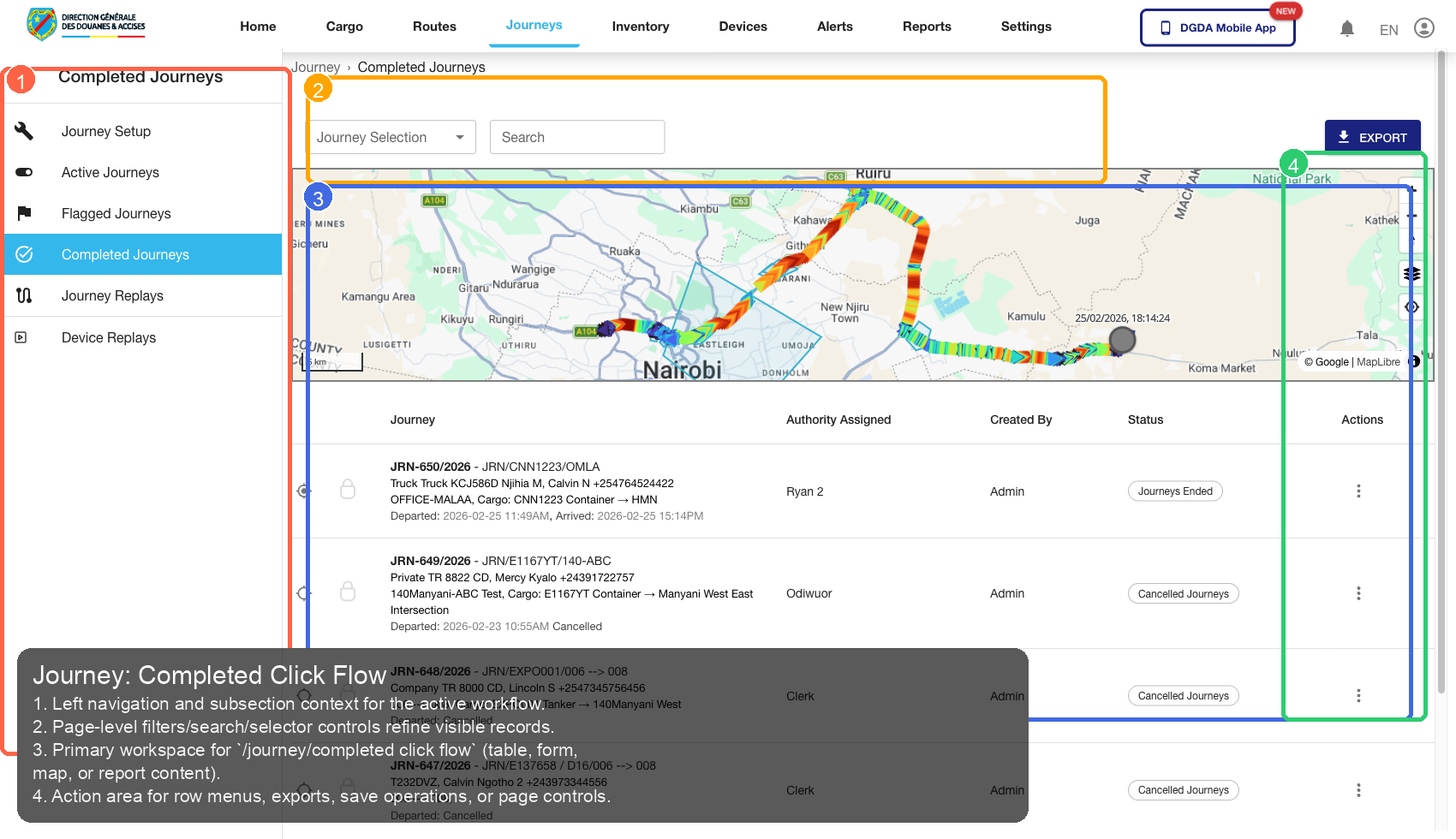Open Journey Replays from the sidebar icon
This screenshot has height=839, width=1456.
point(24,295)
